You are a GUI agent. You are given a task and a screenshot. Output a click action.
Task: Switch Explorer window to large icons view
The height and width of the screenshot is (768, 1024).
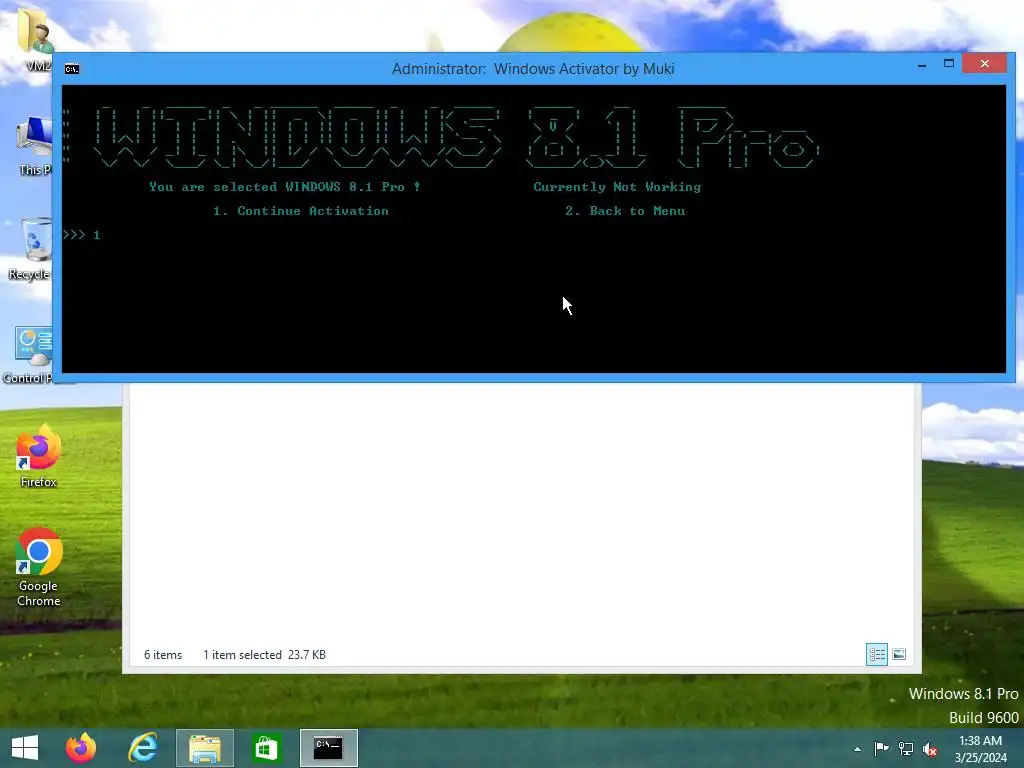(x=899, y=654)
